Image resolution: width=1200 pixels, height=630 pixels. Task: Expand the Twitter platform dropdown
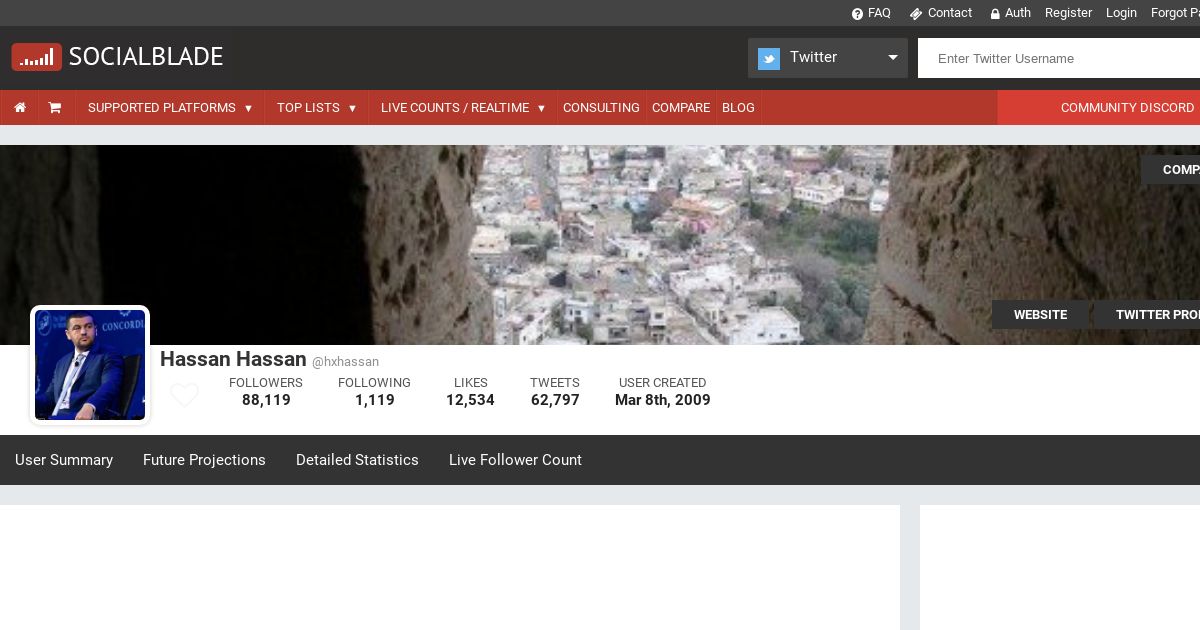tap(892, 58)
